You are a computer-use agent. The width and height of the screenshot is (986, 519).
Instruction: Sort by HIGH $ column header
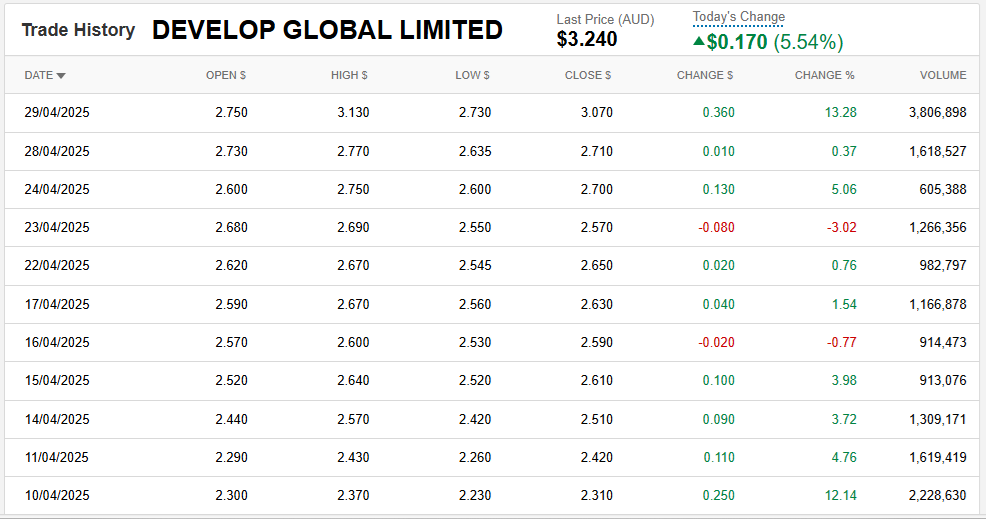(349, 75)
